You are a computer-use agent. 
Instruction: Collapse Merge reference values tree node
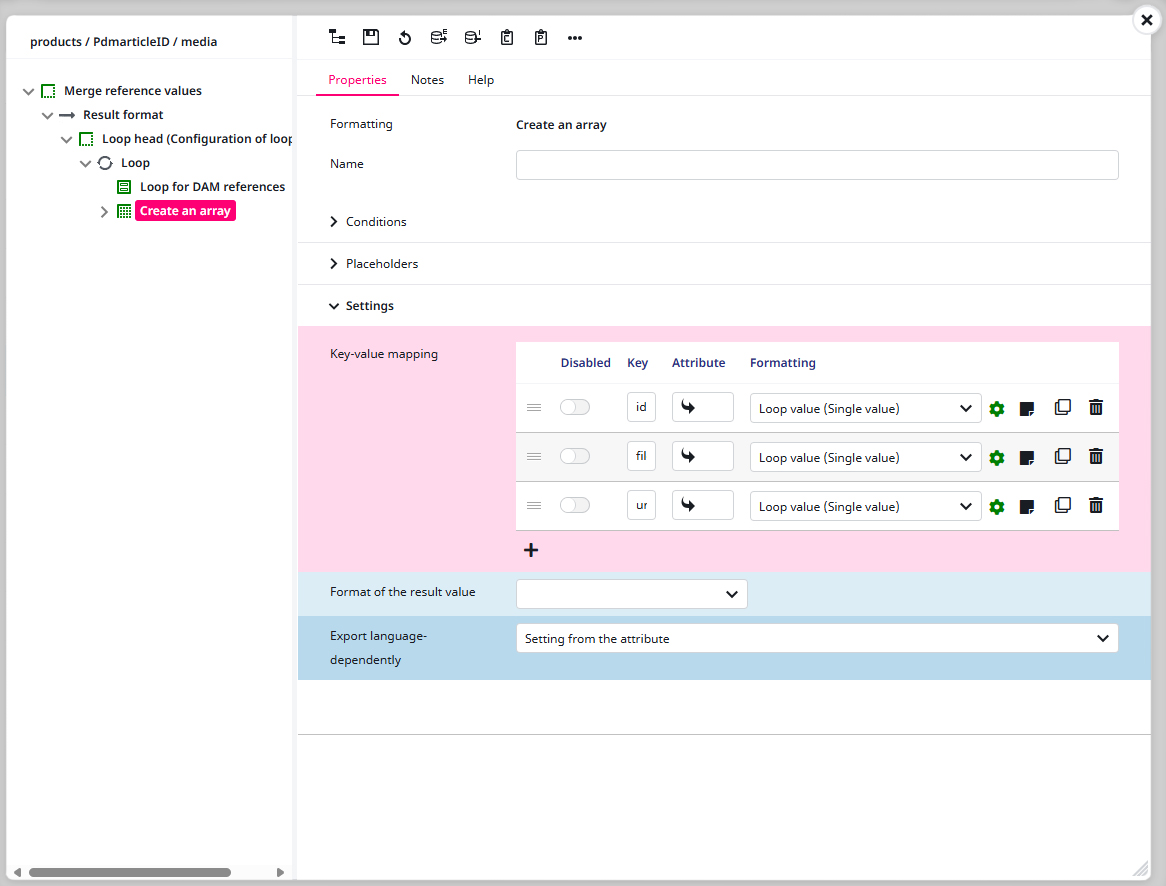pos(28,92)
